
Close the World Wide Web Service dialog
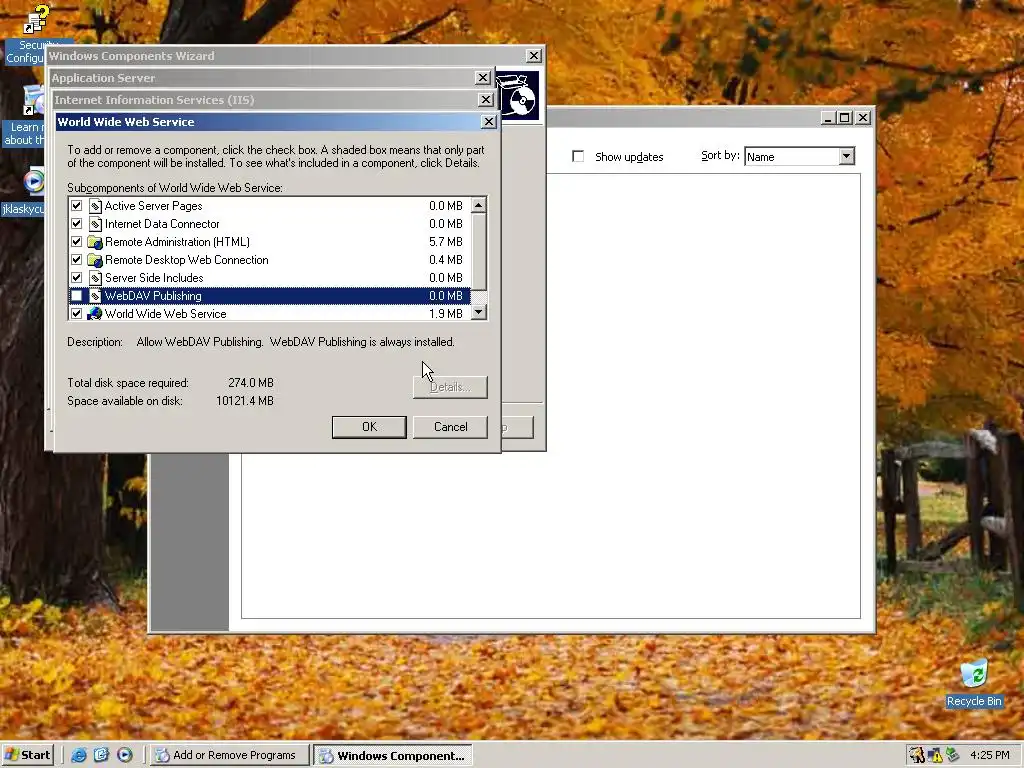(488, 121)
